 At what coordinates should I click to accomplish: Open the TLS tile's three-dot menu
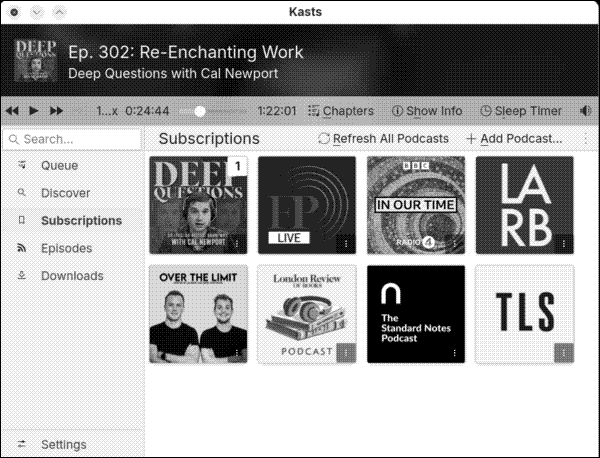pyautogui.click(x=564, y=353)
